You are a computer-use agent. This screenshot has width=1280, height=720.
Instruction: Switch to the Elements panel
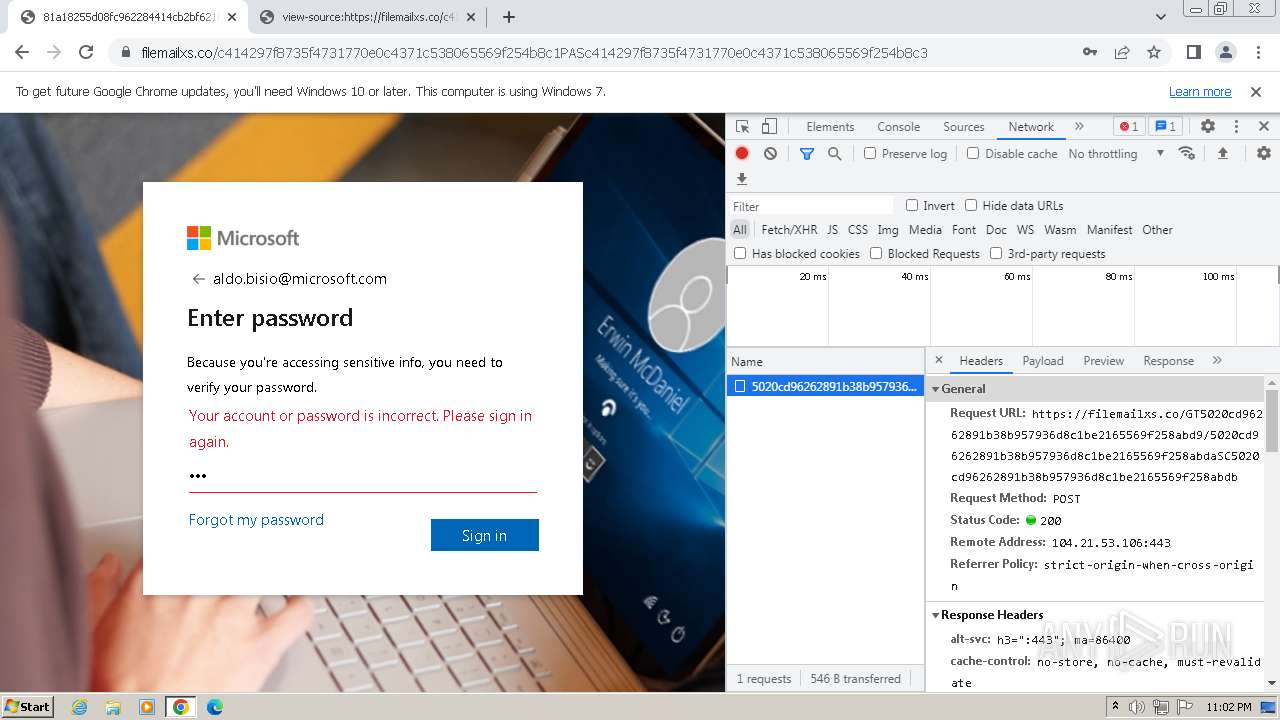(x=830, y=127)
